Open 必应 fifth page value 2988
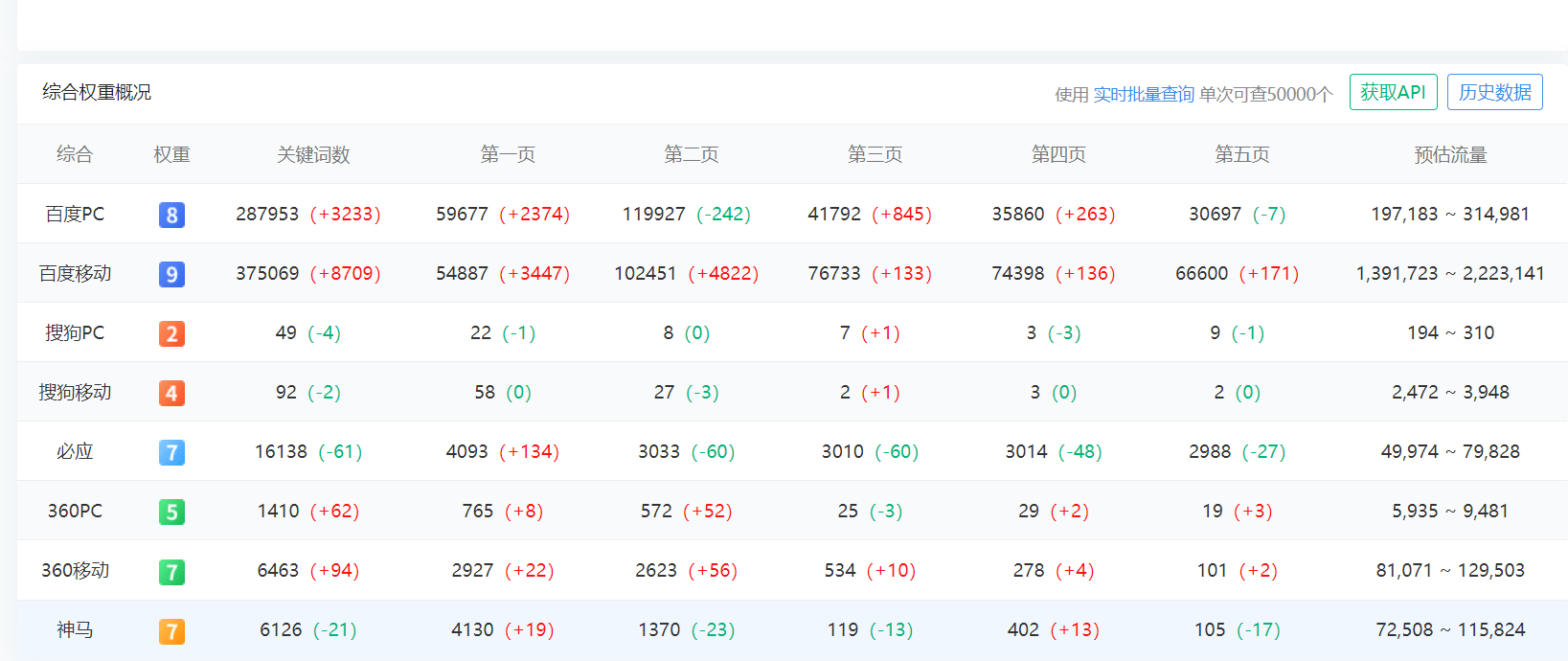 click(x=1211, y=451)
